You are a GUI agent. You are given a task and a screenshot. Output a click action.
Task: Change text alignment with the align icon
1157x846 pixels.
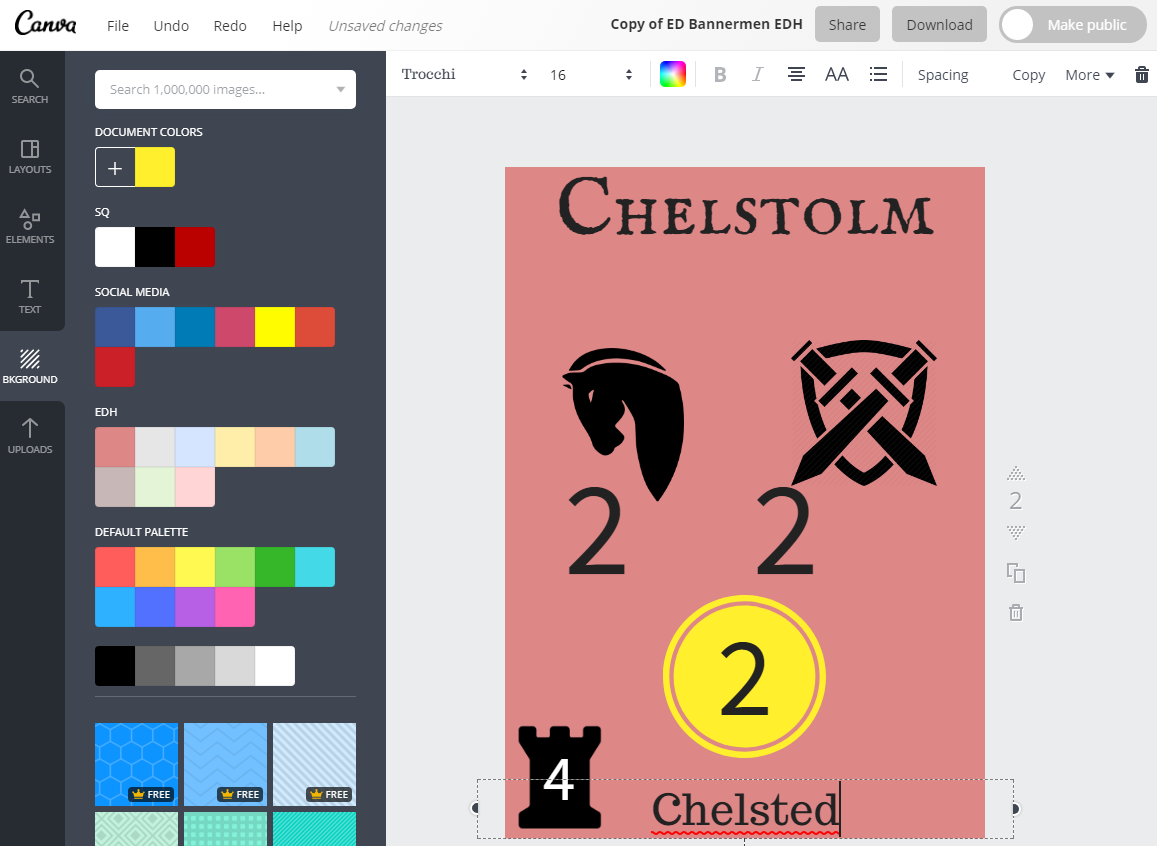796,75
